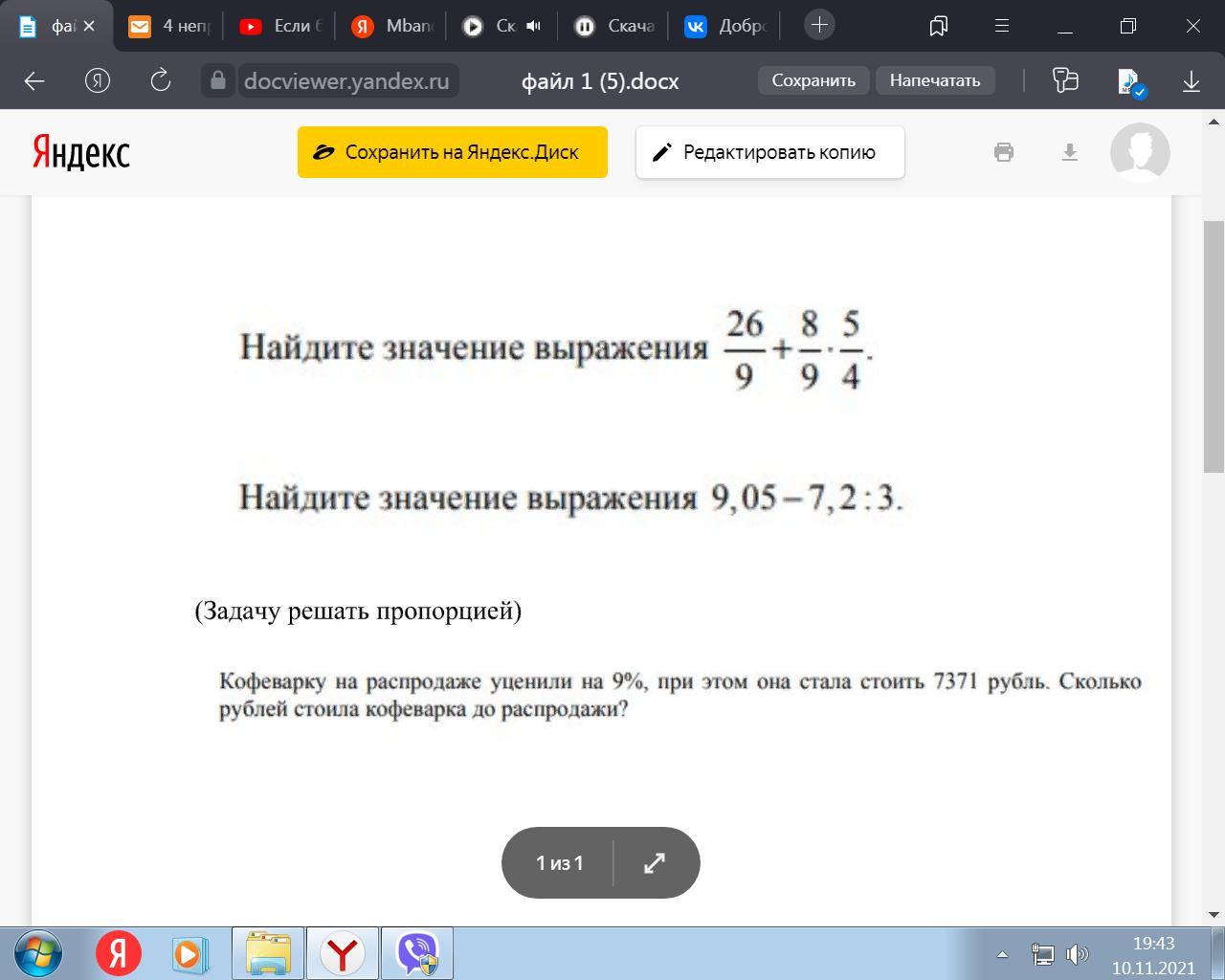Open the volume control tray icon
This screenshot has height=980, width=1225.
click(1078, 954)
